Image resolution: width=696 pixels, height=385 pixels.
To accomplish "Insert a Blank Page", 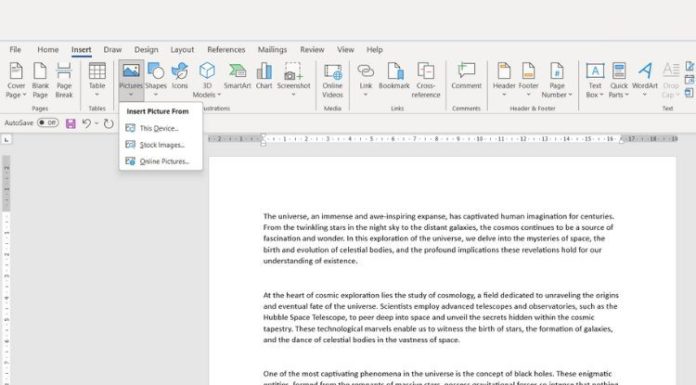I will click(40, 81).
